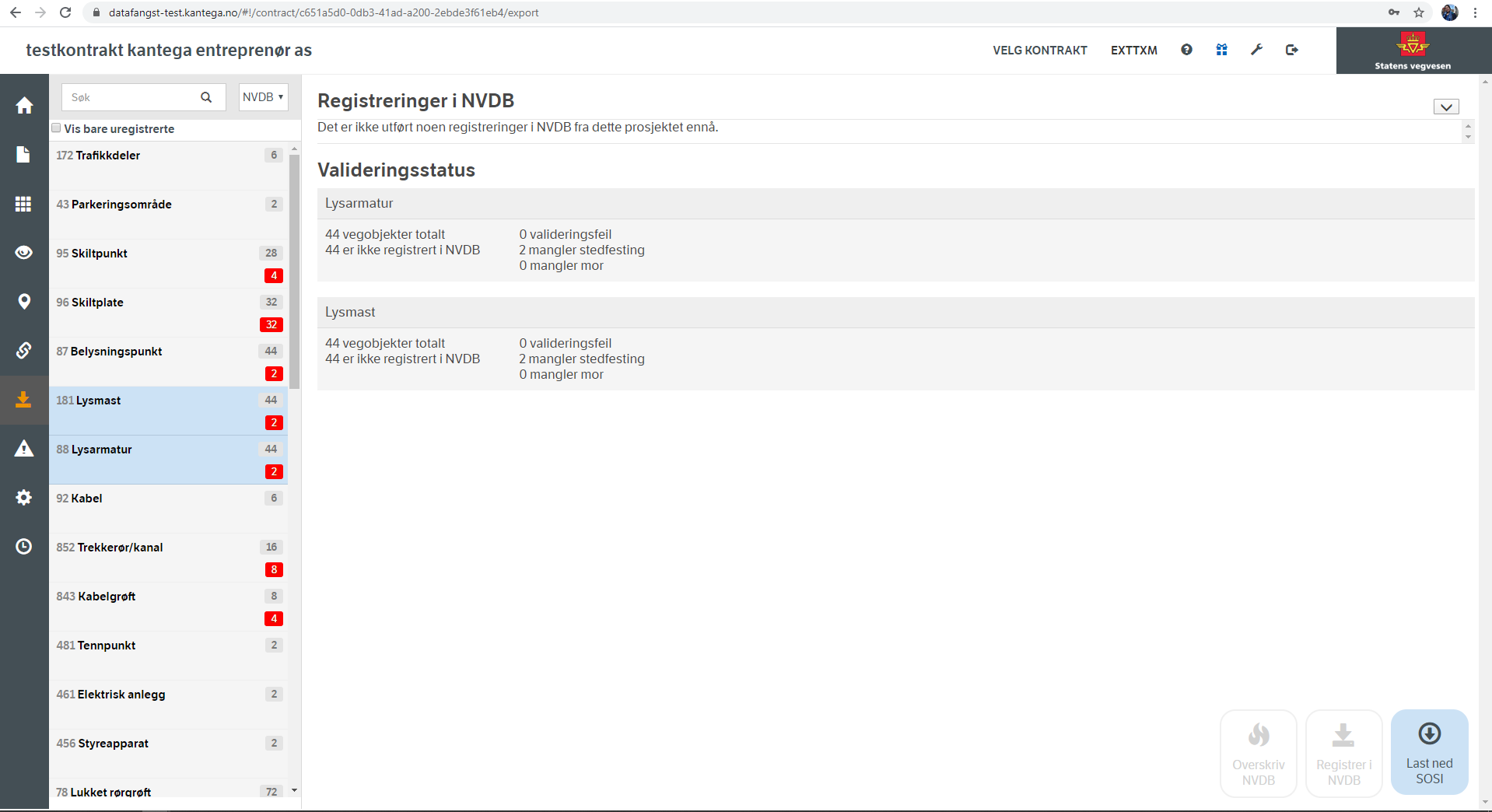Select 852 Trekkerør/kanal in the list

click(168, 558)
